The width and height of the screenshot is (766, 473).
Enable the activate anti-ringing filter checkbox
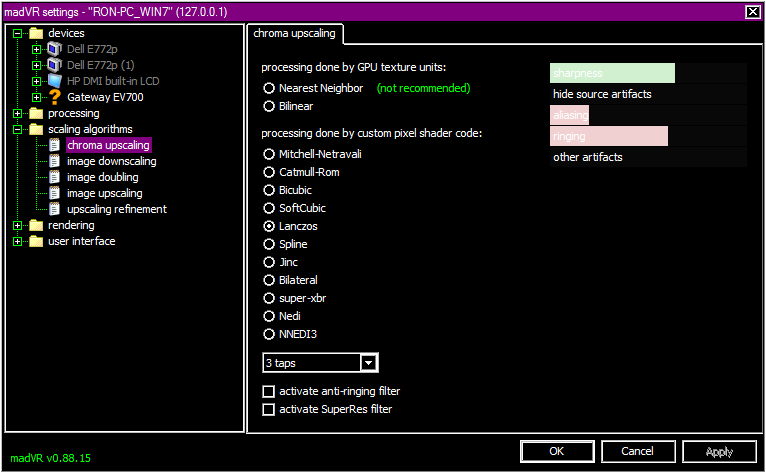(268, 391)
